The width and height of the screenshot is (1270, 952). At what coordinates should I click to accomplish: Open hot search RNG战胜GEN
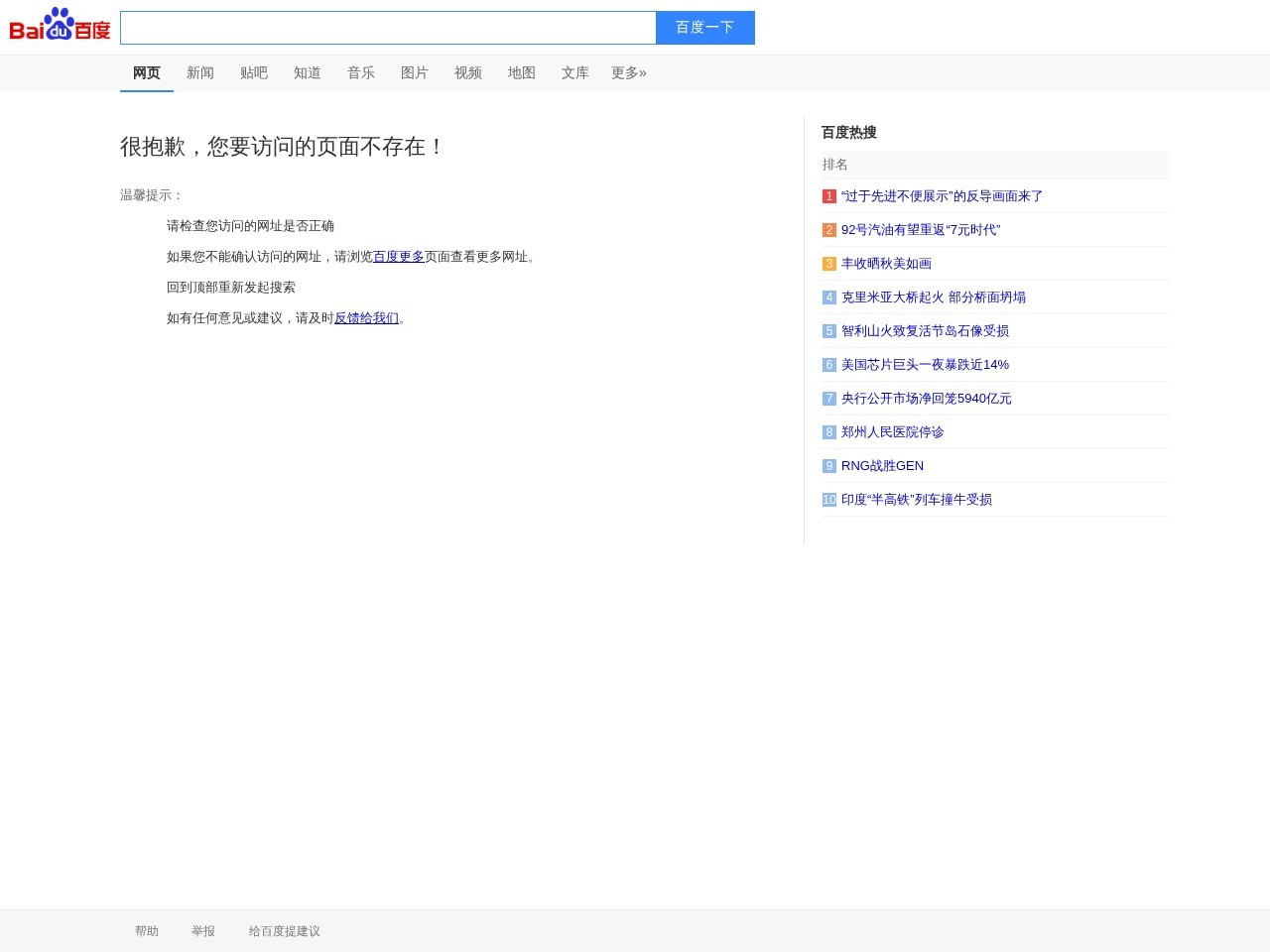[x=882, y=466]
